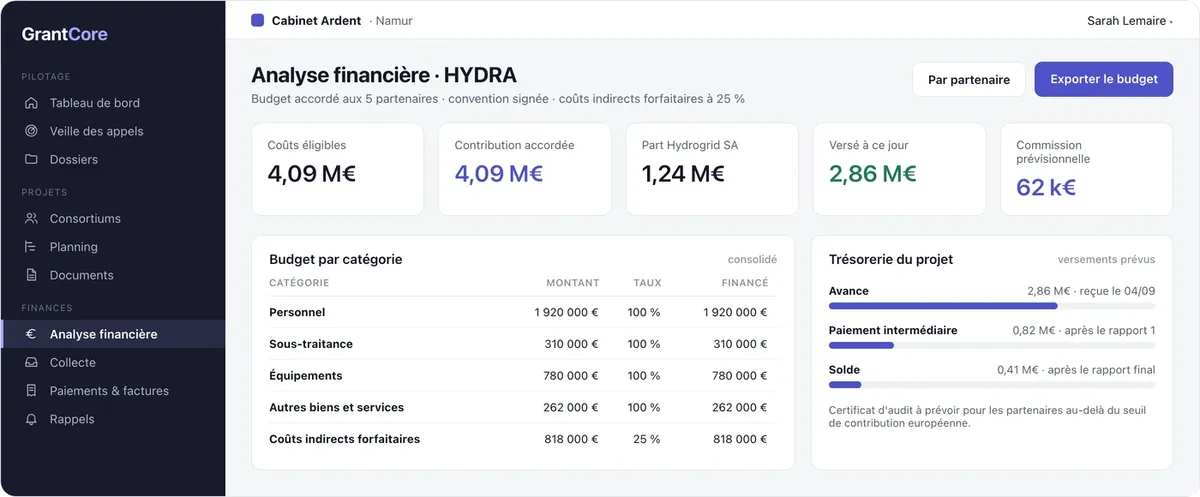Click the Rappels bell icon

[x=31, y=419]
